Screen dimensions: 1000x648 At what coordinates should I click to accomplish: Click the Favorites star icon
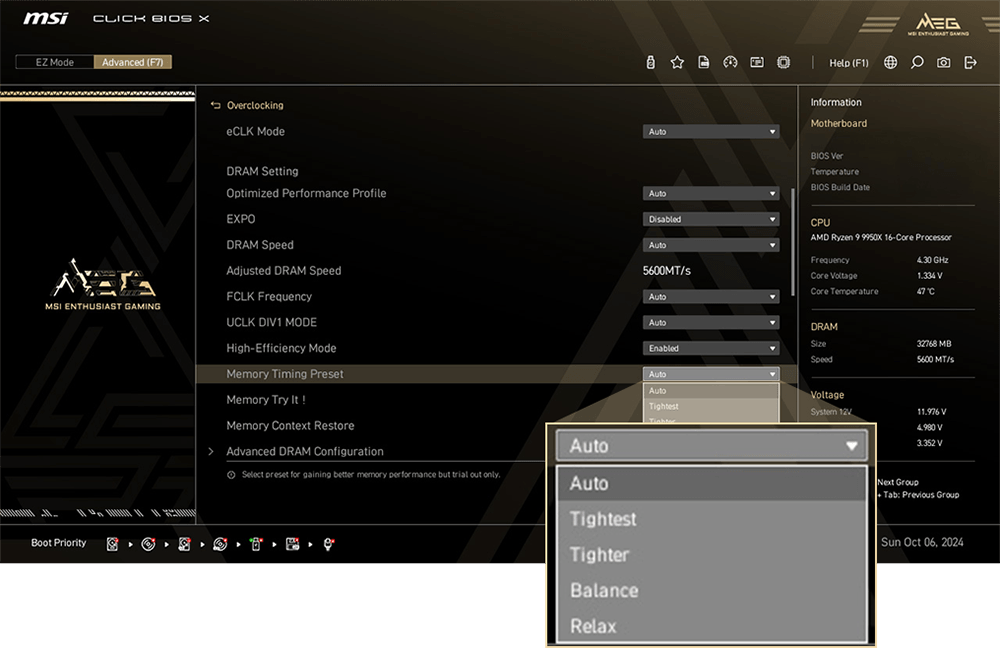677,62
